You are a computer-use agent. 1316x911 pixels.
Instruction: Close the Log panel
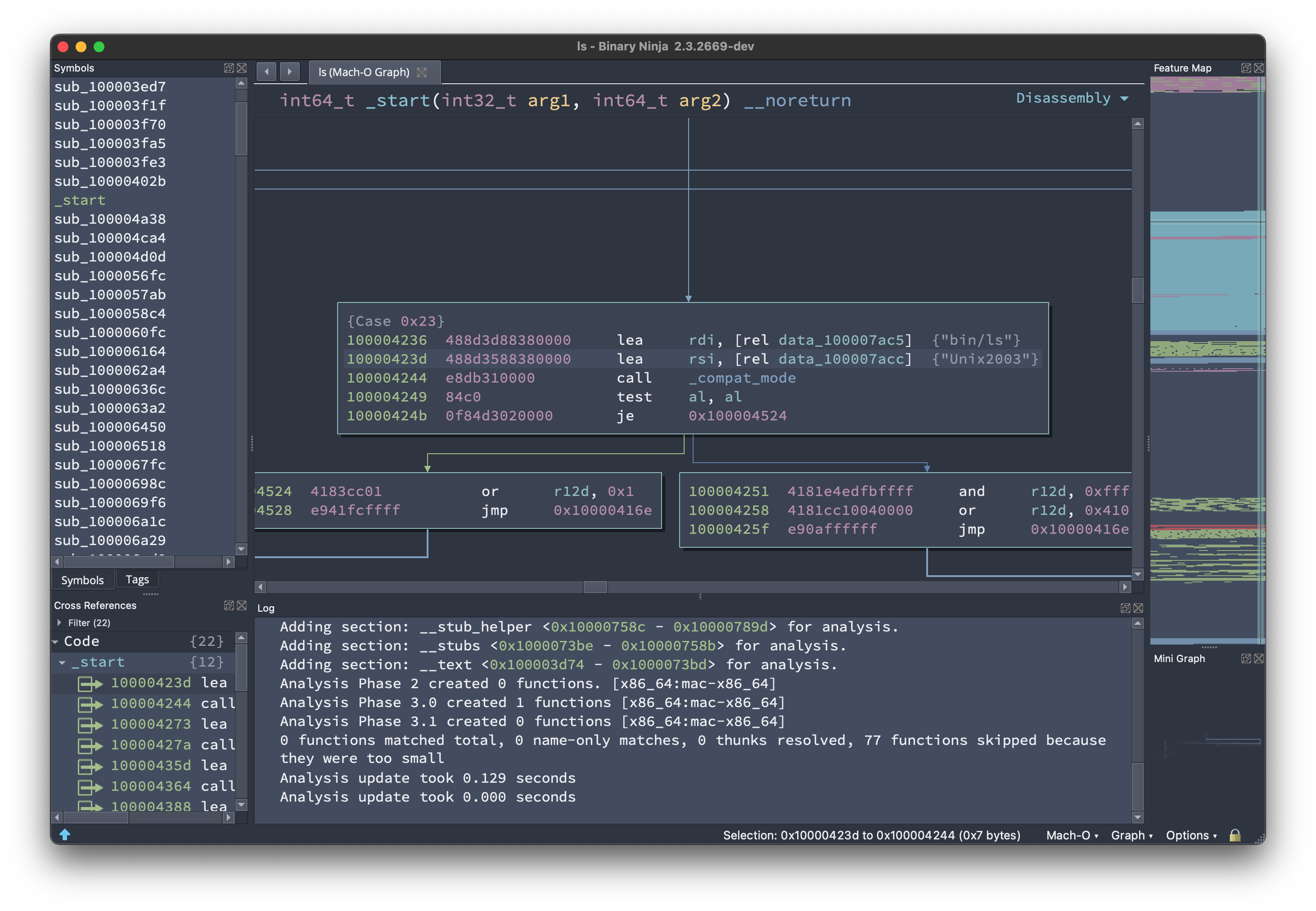(1138, 609)
